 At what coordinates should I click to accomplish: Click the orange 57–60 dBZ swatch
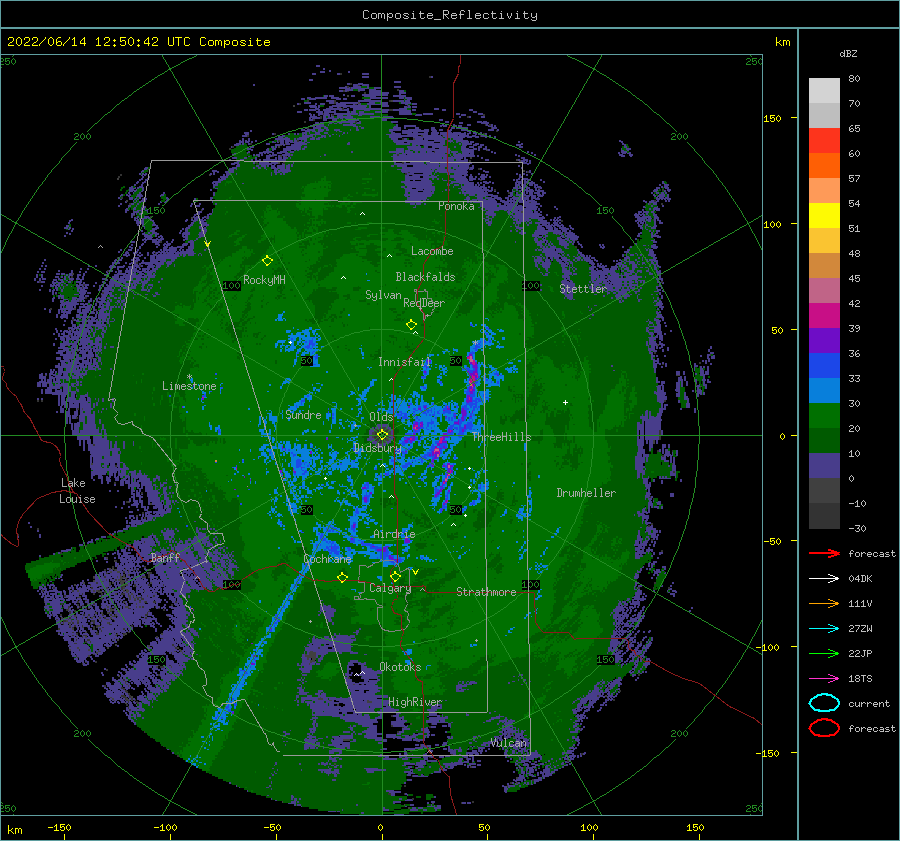tap(824, 165)
